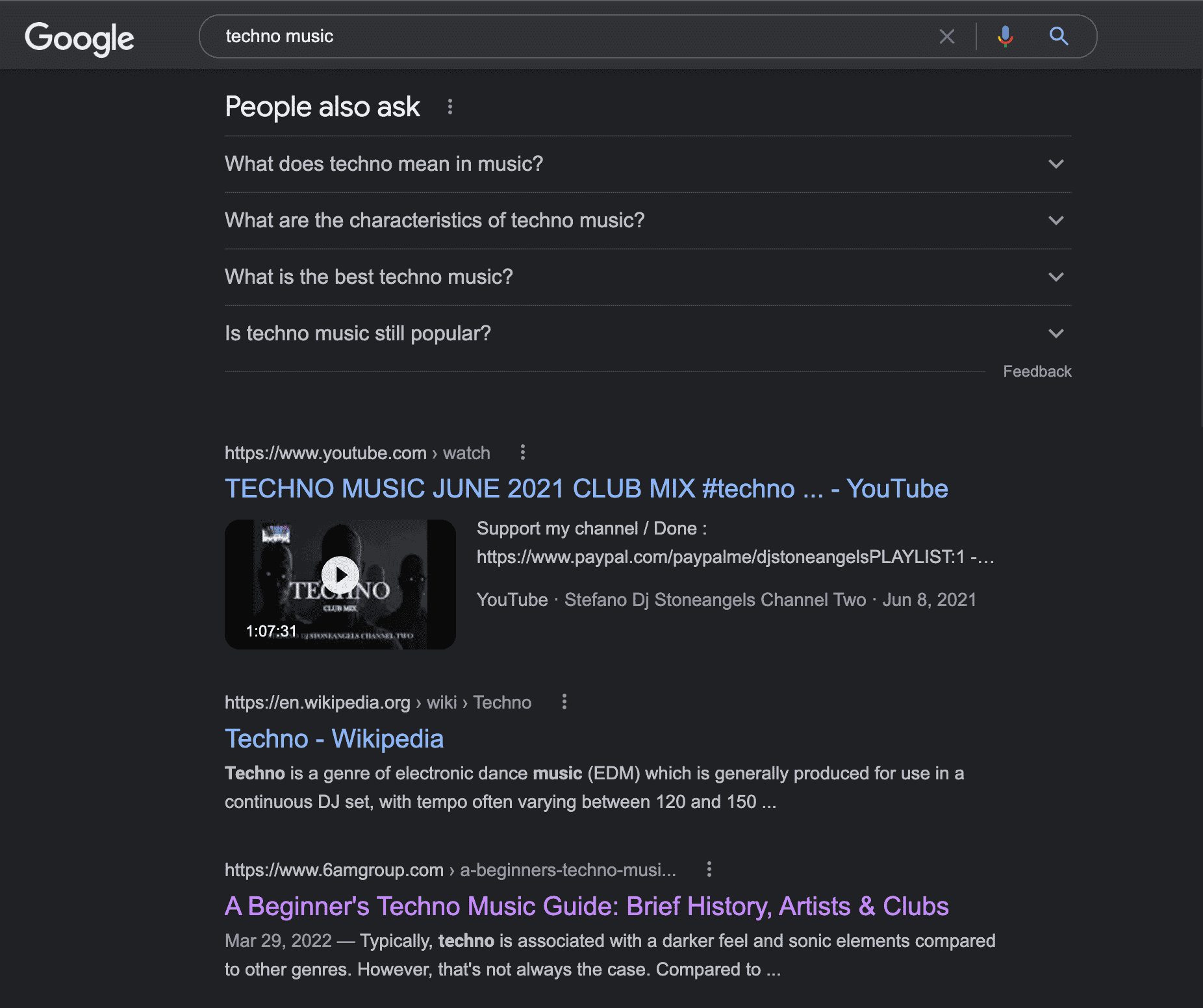
Task: Start voice search with microphone icon
Action: point(1005,36)
